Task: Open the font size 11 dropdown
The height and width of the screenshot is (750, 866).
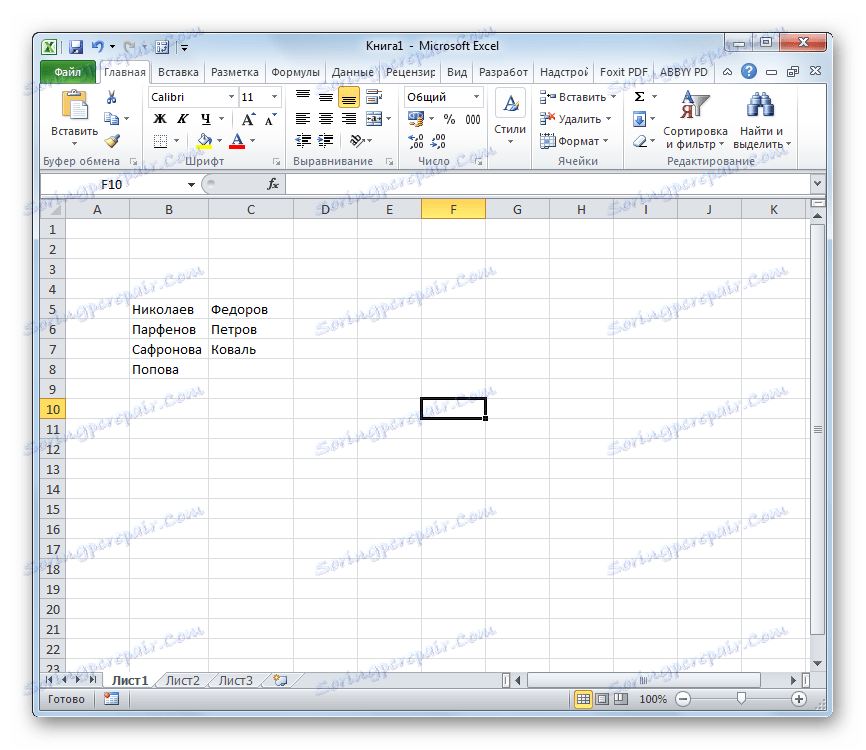Action: [274, 97]
